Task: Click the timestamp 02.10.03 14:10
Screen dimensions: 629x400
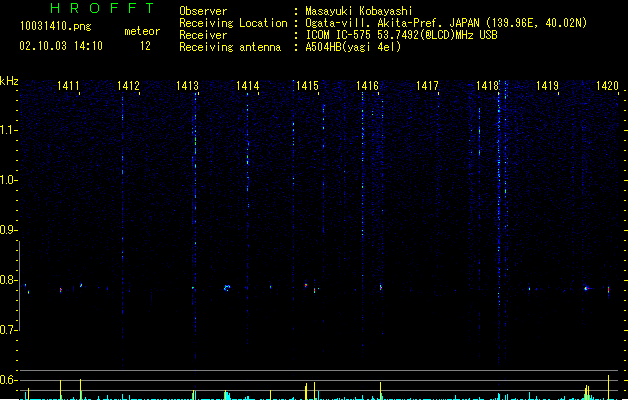Action: tap(61, 46)
